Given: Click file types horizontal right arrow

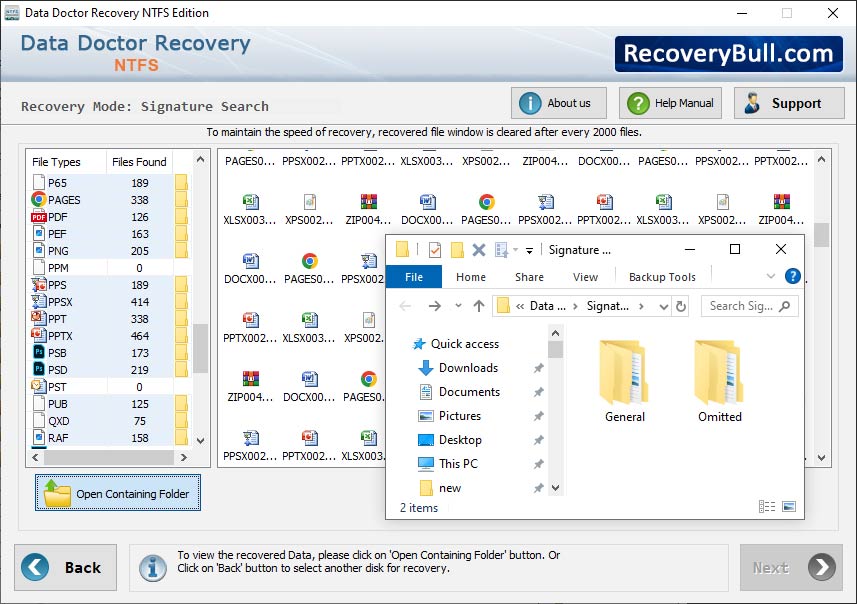Looking at the screenshot, I should 184,457.
